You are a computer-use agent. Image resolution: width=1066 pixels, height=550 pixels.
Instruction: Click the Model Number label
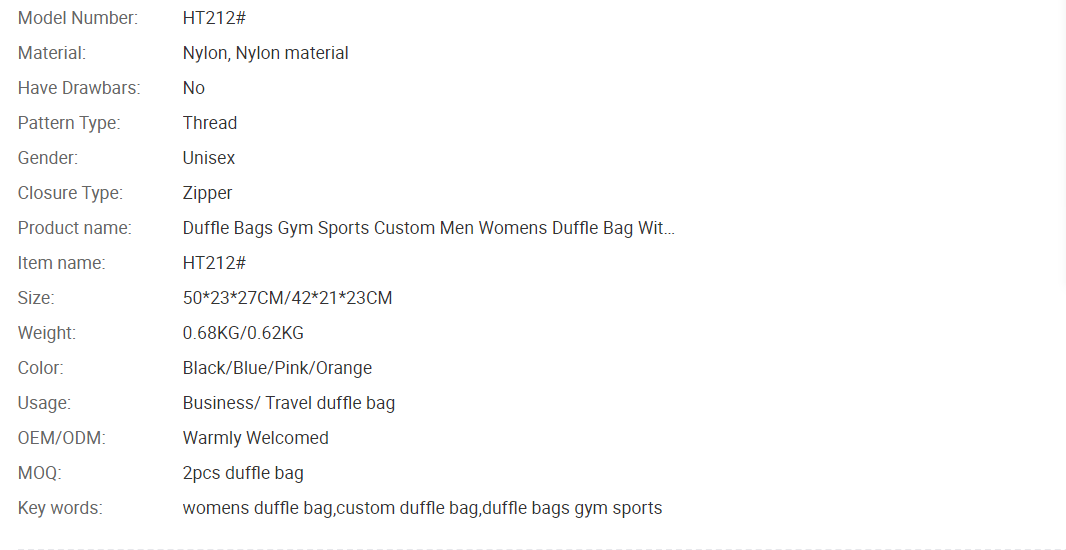pos(78,18)
